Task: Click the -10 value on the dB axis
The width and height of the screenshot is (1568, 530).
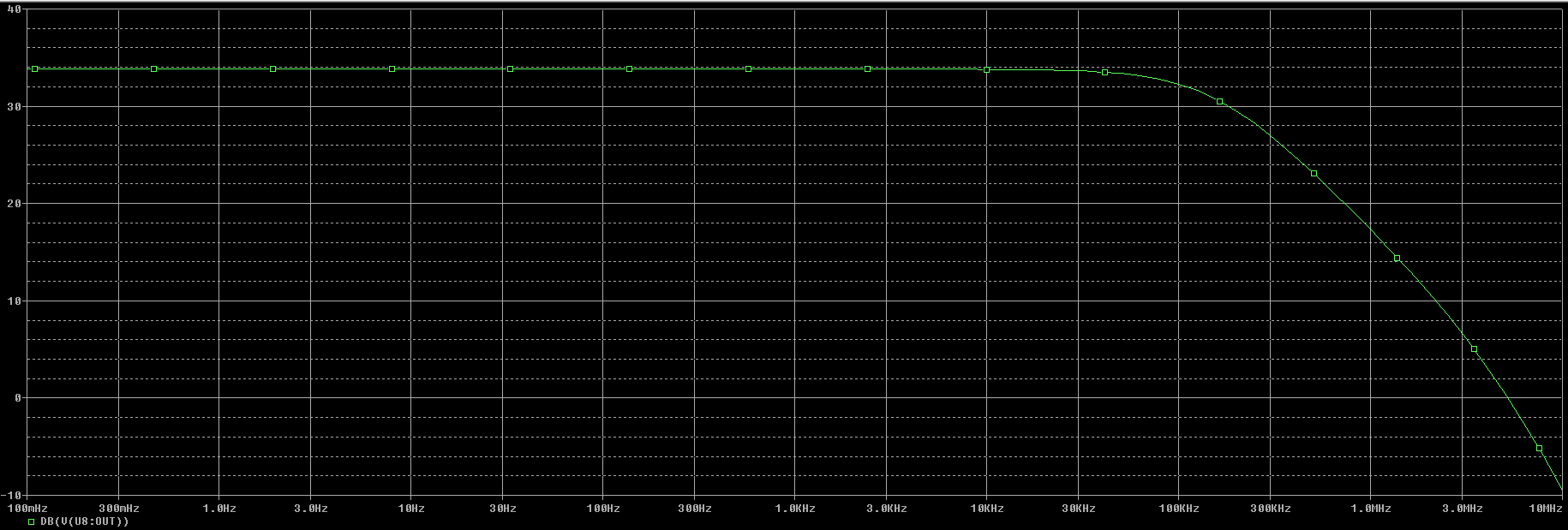Action: click(12, 495)
